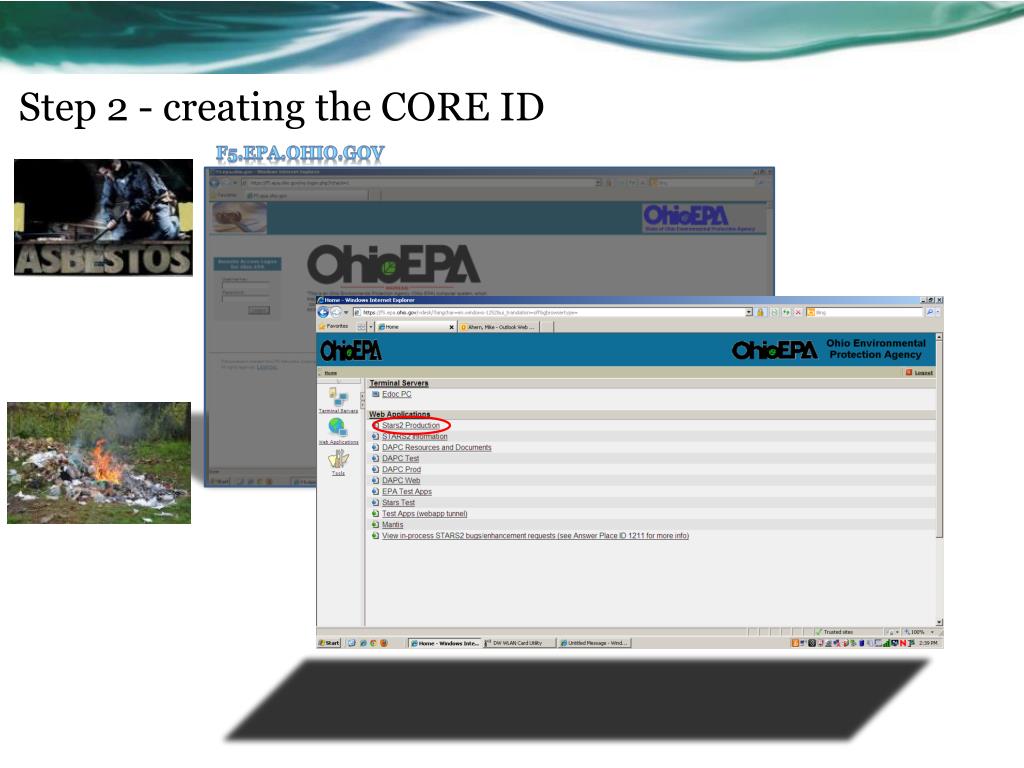
Task: Click DW WLAN Card Utility taskbar button
Action: [520, 643]
